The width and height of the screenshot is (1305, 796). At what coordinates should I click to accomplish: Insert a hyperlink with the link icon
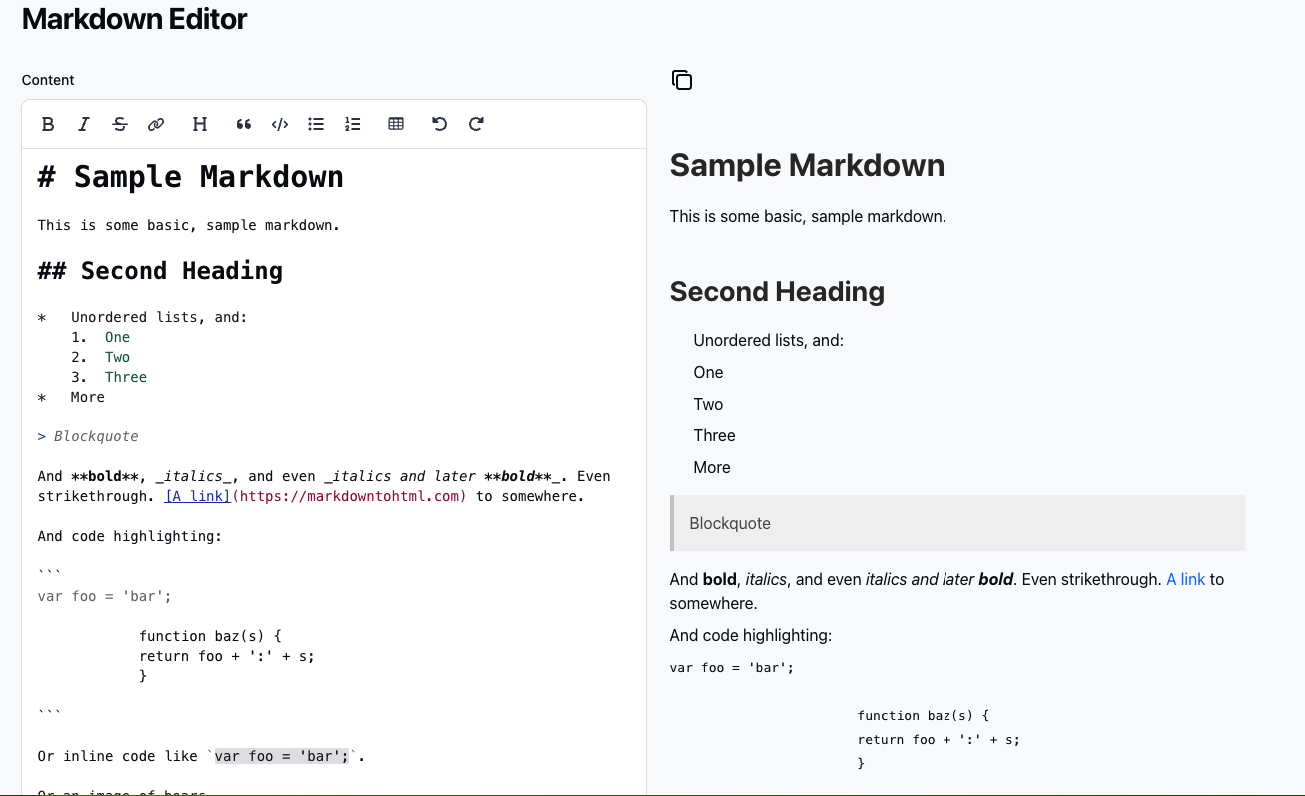[x=156, y=123]
